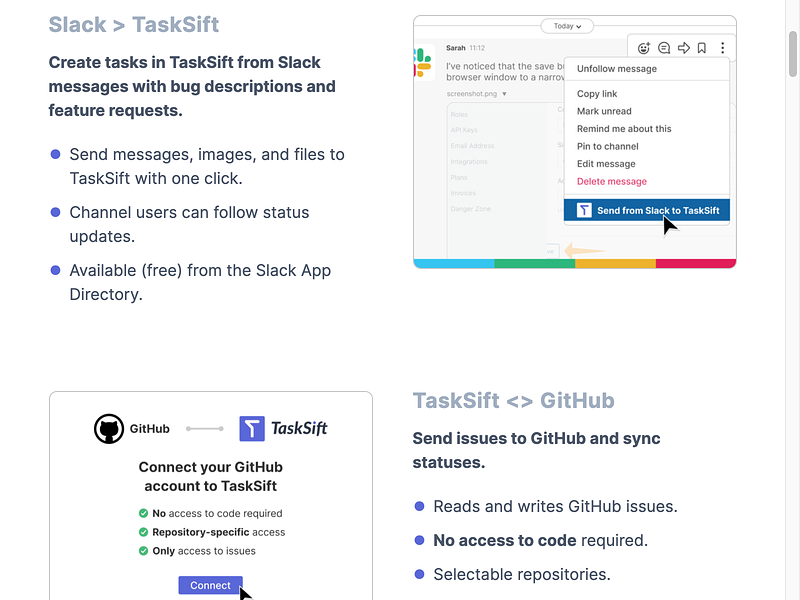
Task: Choose Remind me about this
Action: (624, 129)
